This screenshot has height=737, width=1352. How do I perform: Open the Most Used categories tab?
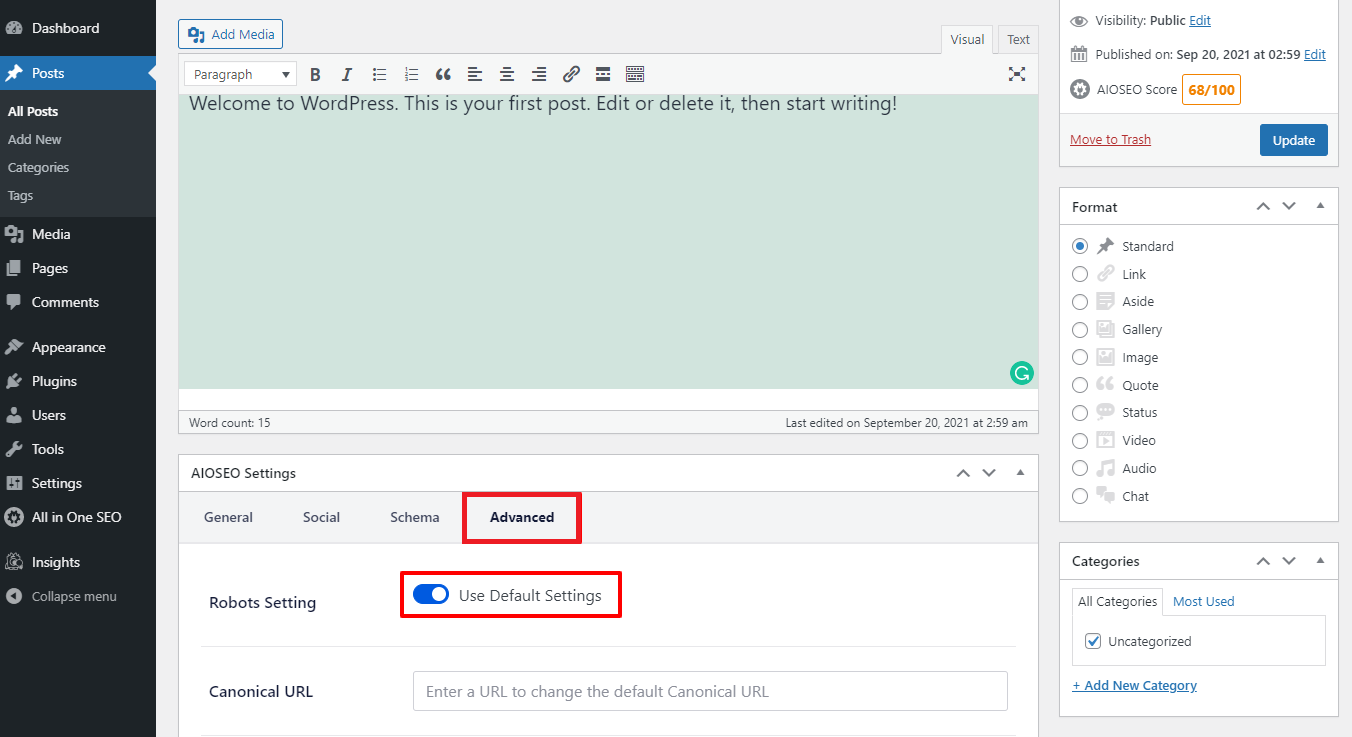click(1203, 601)
